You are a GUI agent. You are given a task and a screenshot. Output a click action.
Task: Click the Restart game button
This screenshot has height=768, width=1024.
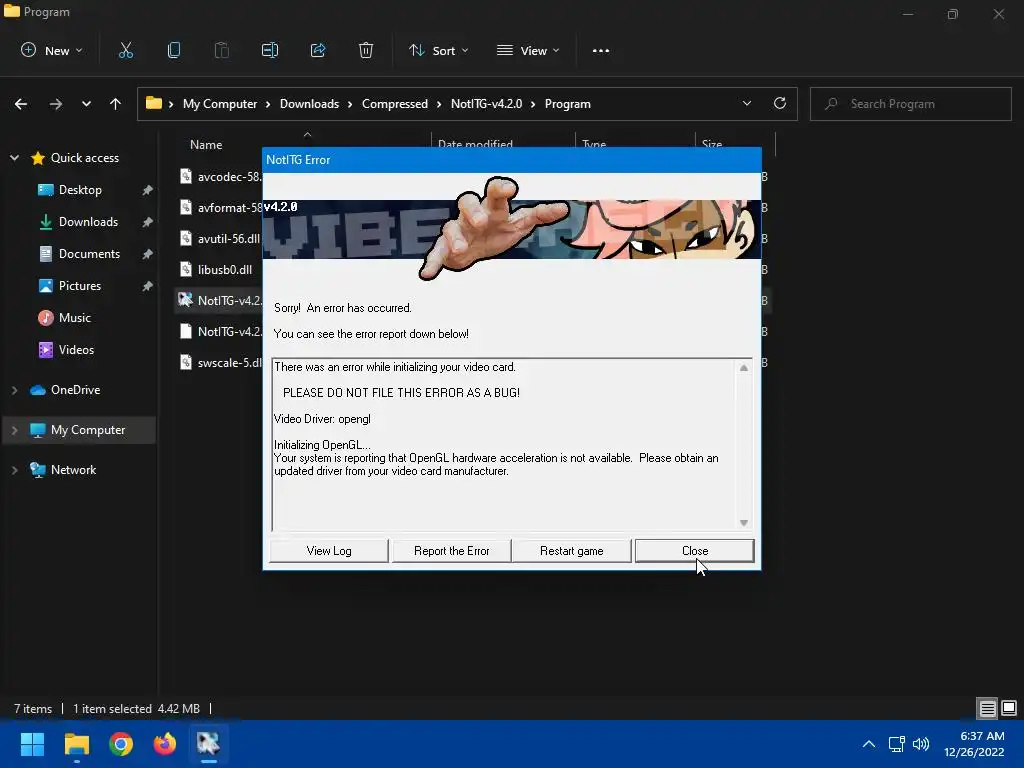[571, 551]
